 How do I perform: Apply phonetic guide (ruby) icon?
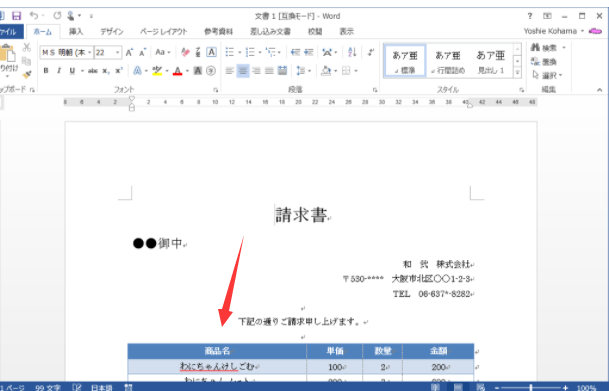(198, 52)
